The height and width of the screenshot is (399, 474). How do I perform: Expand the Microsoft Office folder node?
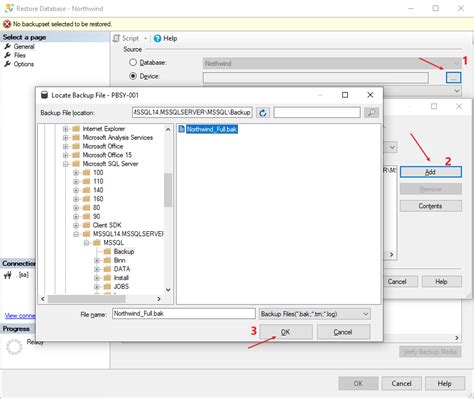(x=66, y=146)
